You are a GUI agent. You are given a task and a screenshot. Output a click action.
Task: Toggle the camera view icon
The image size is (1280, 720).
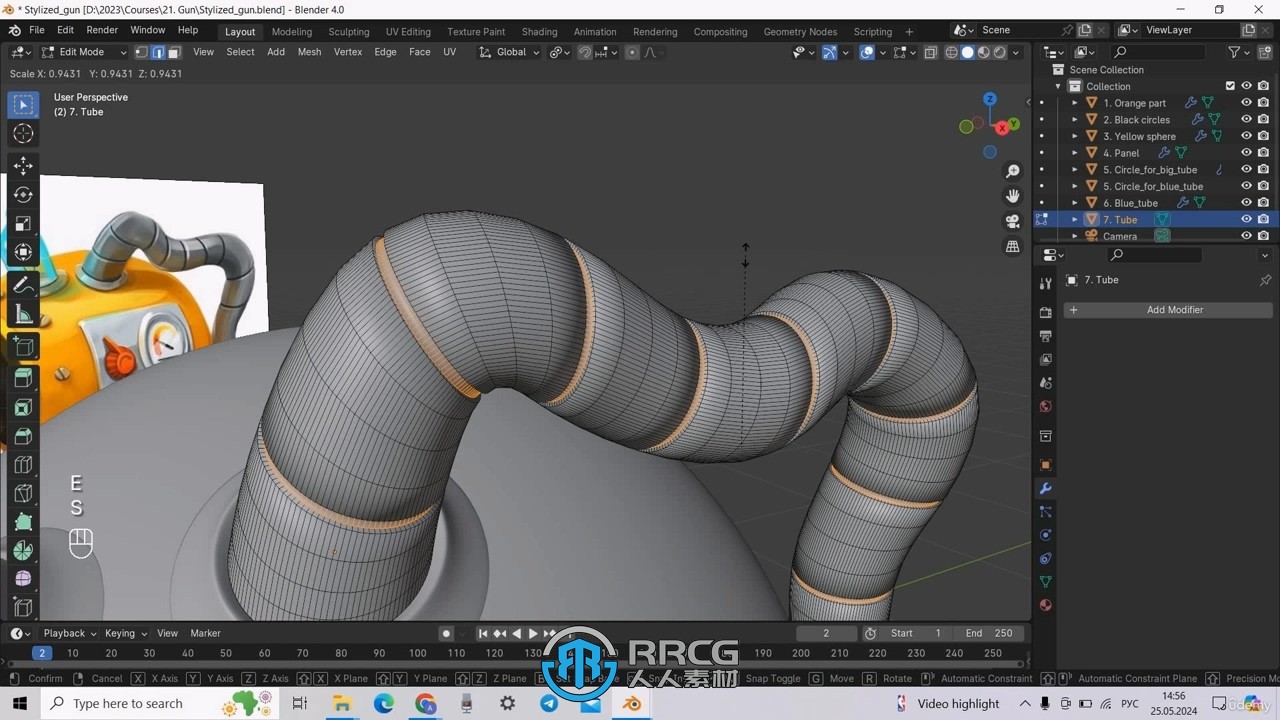pos(1013,221)
